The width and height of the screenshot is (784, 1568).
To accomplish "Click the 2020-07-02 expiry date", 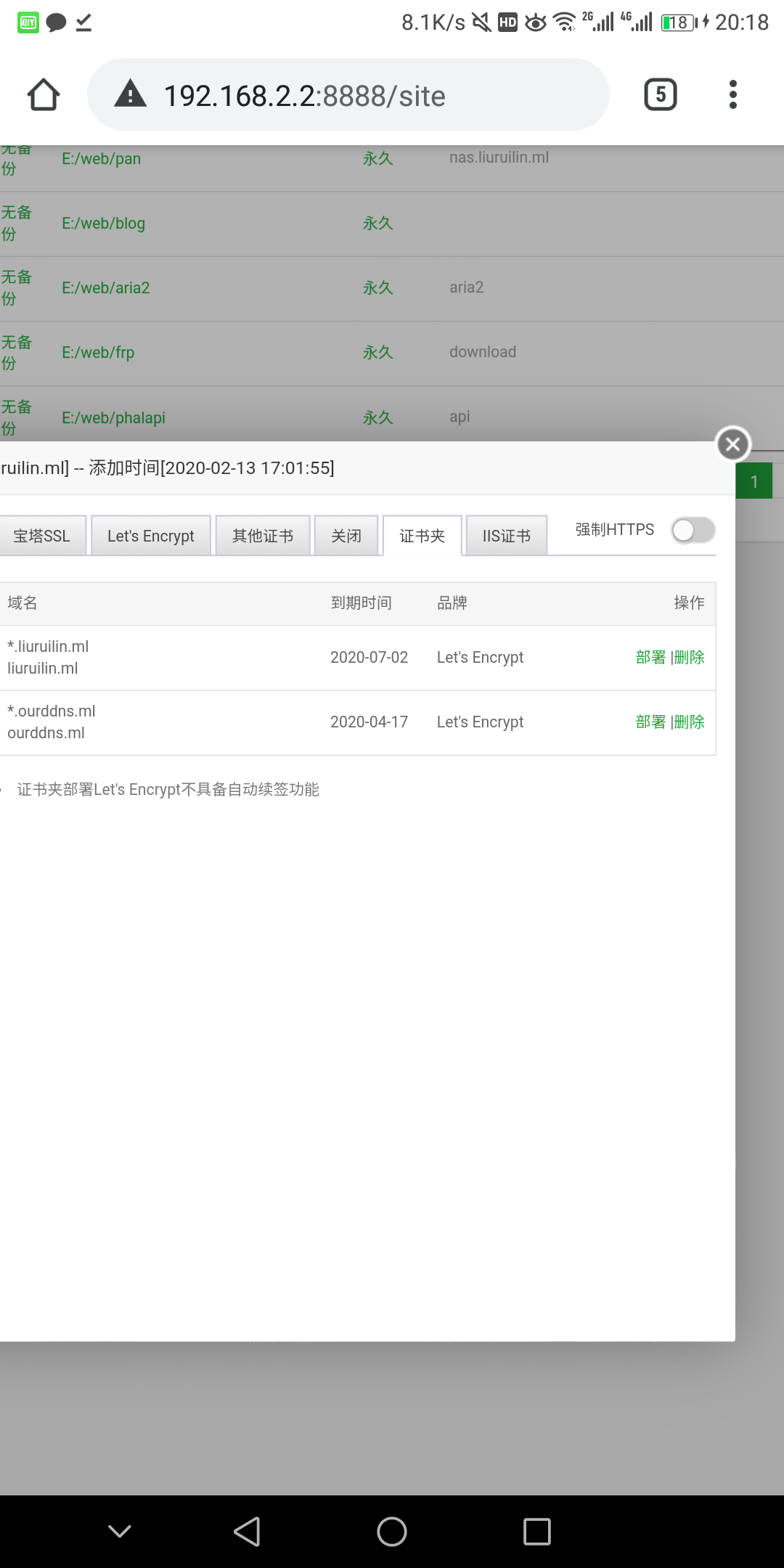I will 369,658.
